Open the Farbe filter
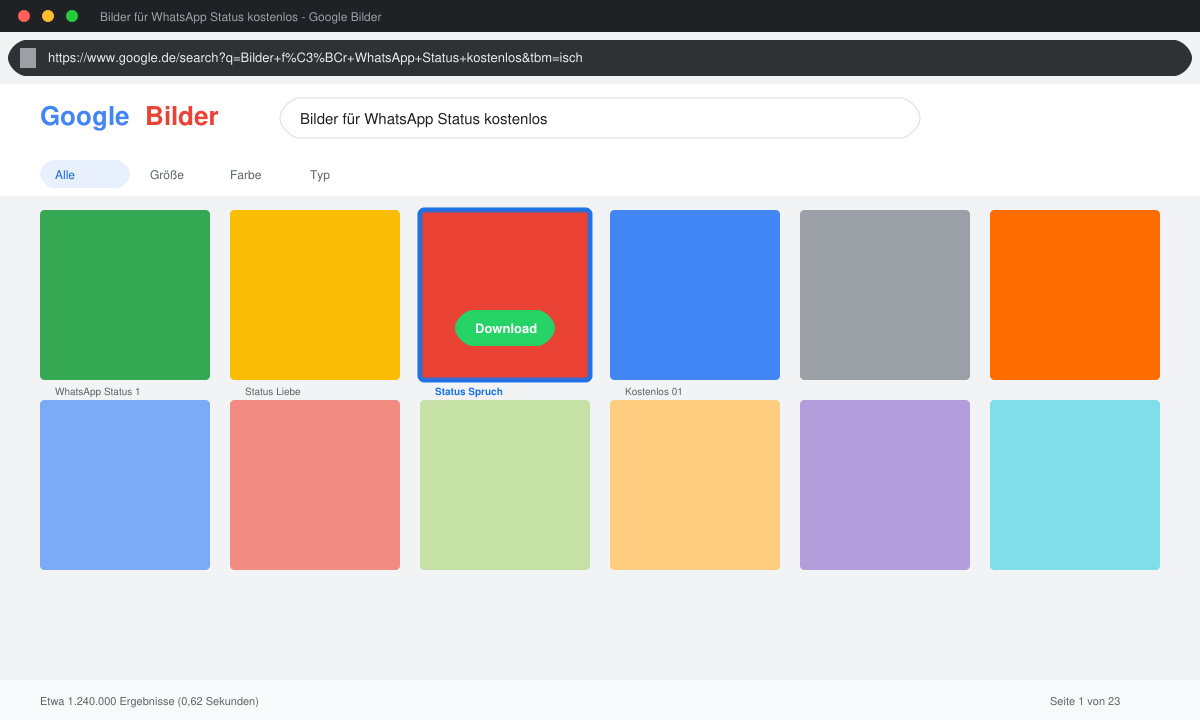Image resolution: width=1200 pixels, height=720 pixels. coord(246,175)
